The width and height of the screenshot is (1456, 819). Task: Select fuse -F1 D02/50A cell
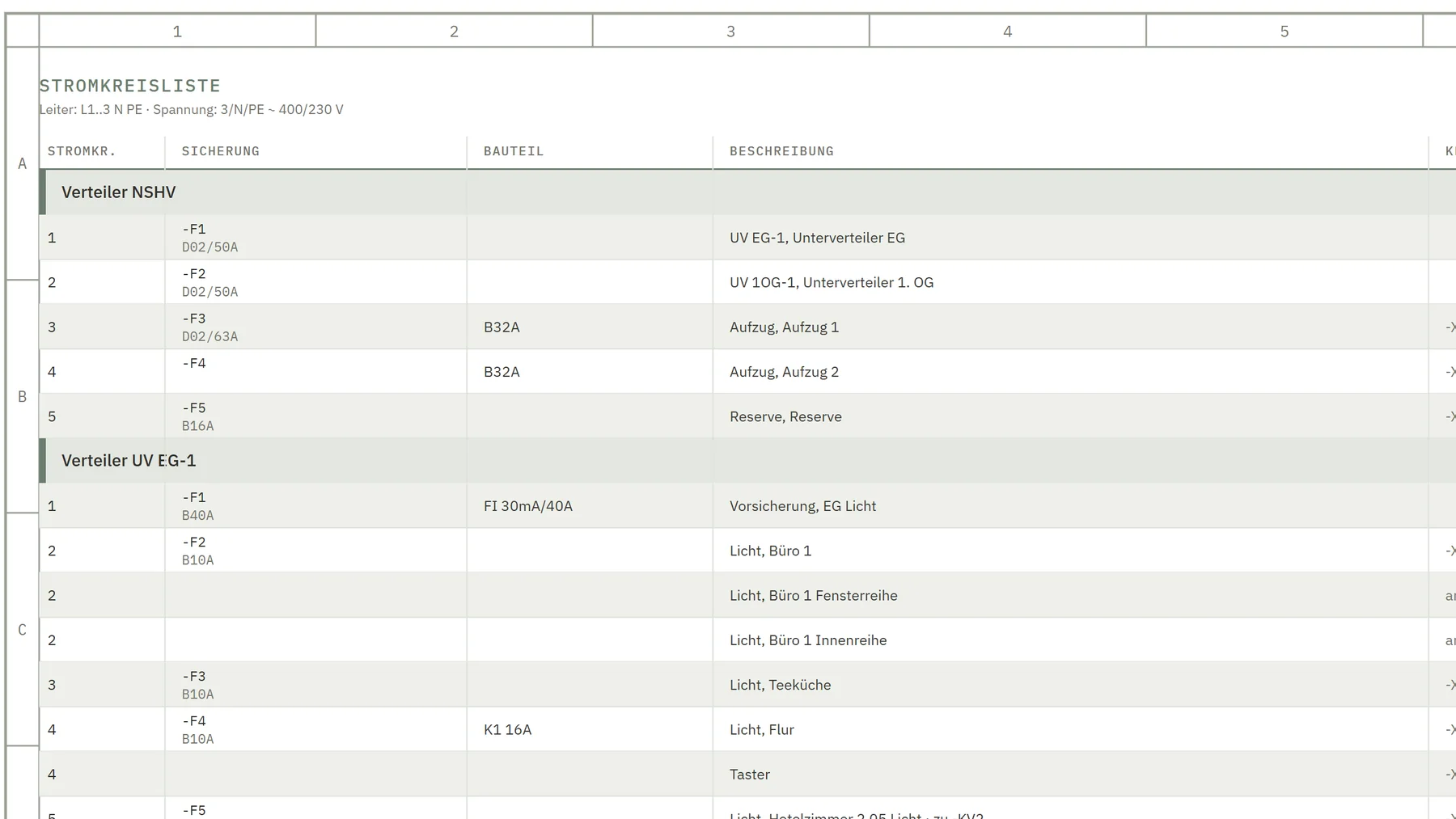(x=315, y=238)
